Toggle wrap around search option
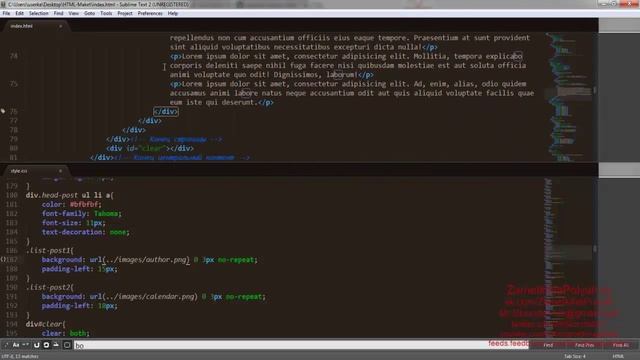This screenshot has height=360, width=640. pyautogui.click(x=46, y=345)
